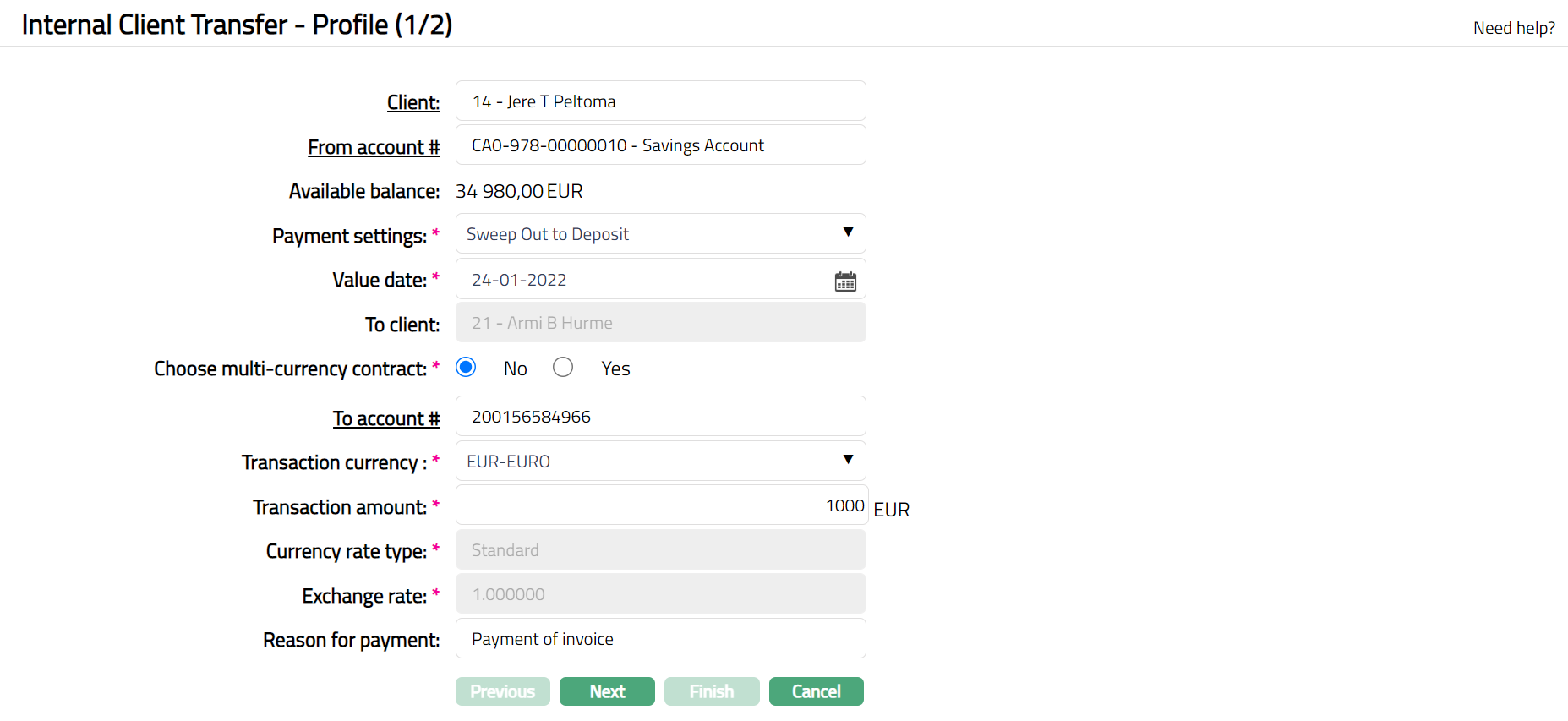Screen dimensions: 1568x721
Task: Select Yes for multi-currency contract
Action: pyautogui.click(x=563, y=368)
